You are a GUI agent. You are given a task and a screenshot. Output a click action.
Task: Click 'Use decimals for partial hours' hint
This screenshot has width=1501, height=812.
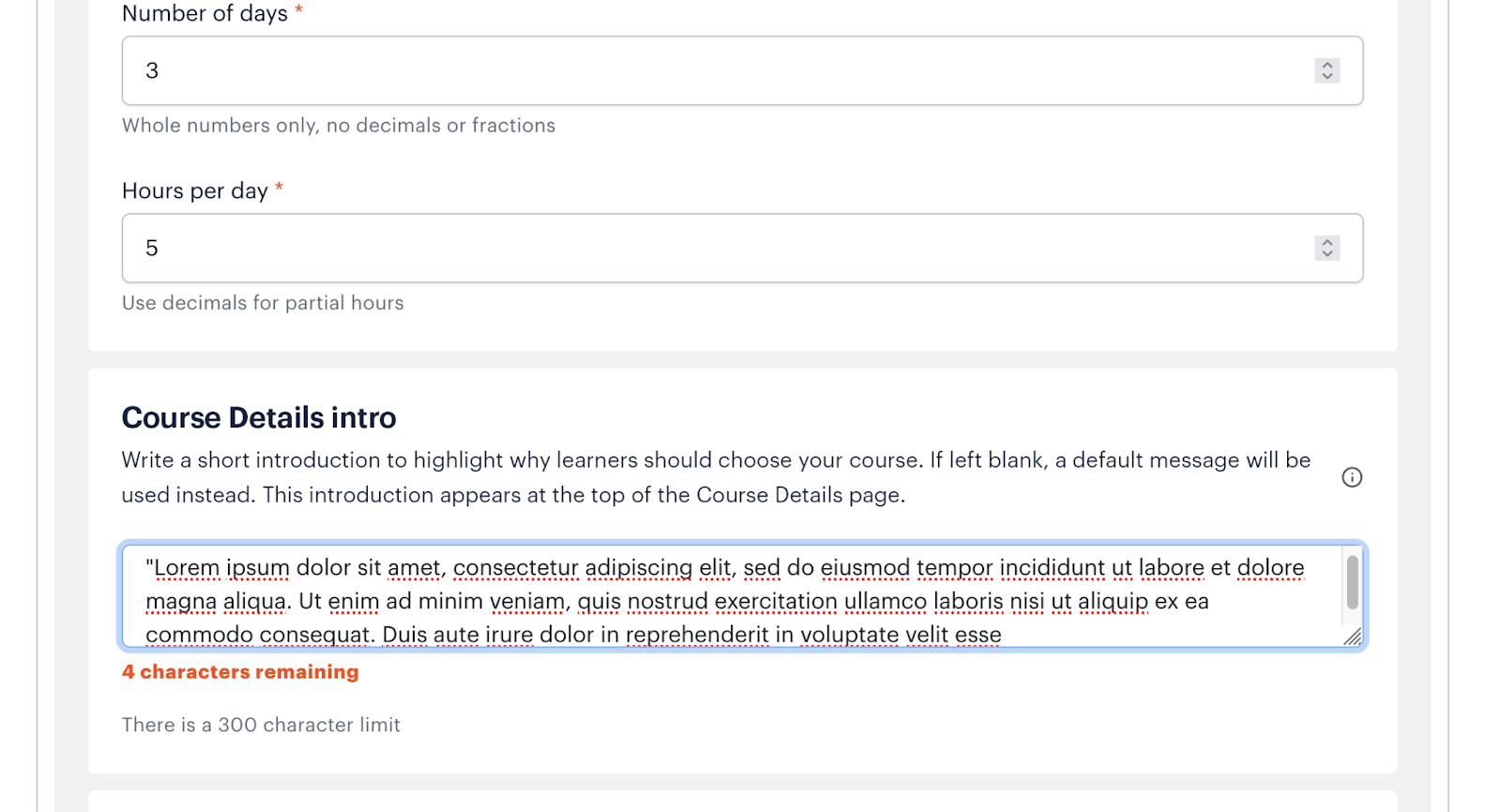(x=263, y=303)
